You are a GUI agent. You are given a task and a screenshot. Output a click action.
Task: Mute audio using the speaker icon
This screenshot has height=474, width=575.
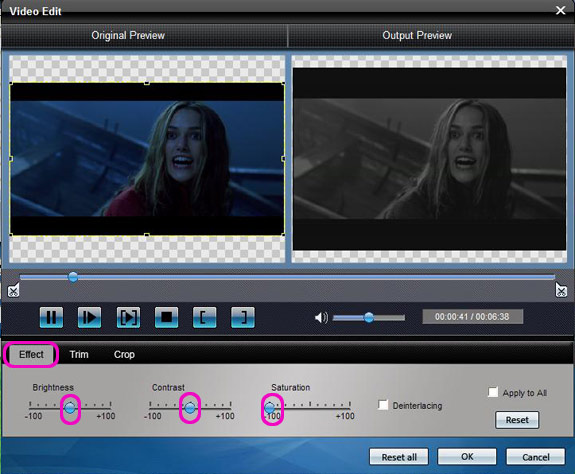pos(321,317)
